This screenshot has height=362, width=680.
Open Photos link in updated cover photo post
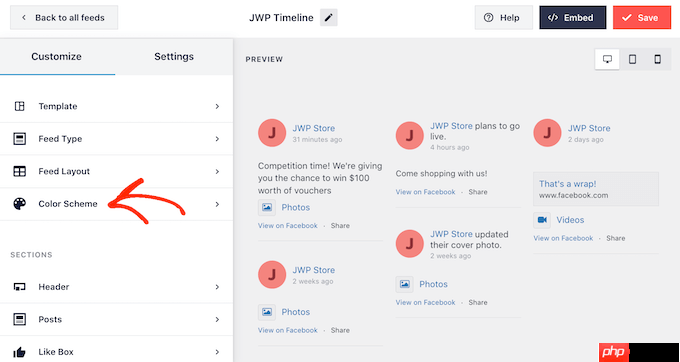[x=433, y=284]
